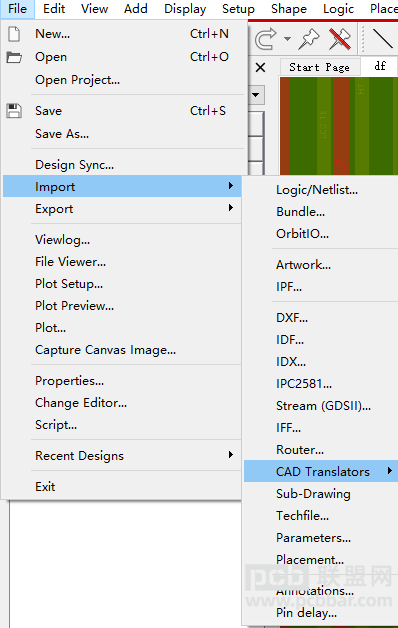The image size is (398, 628).
Task: Select DXF... import option
Action: [x=292, y=318]
